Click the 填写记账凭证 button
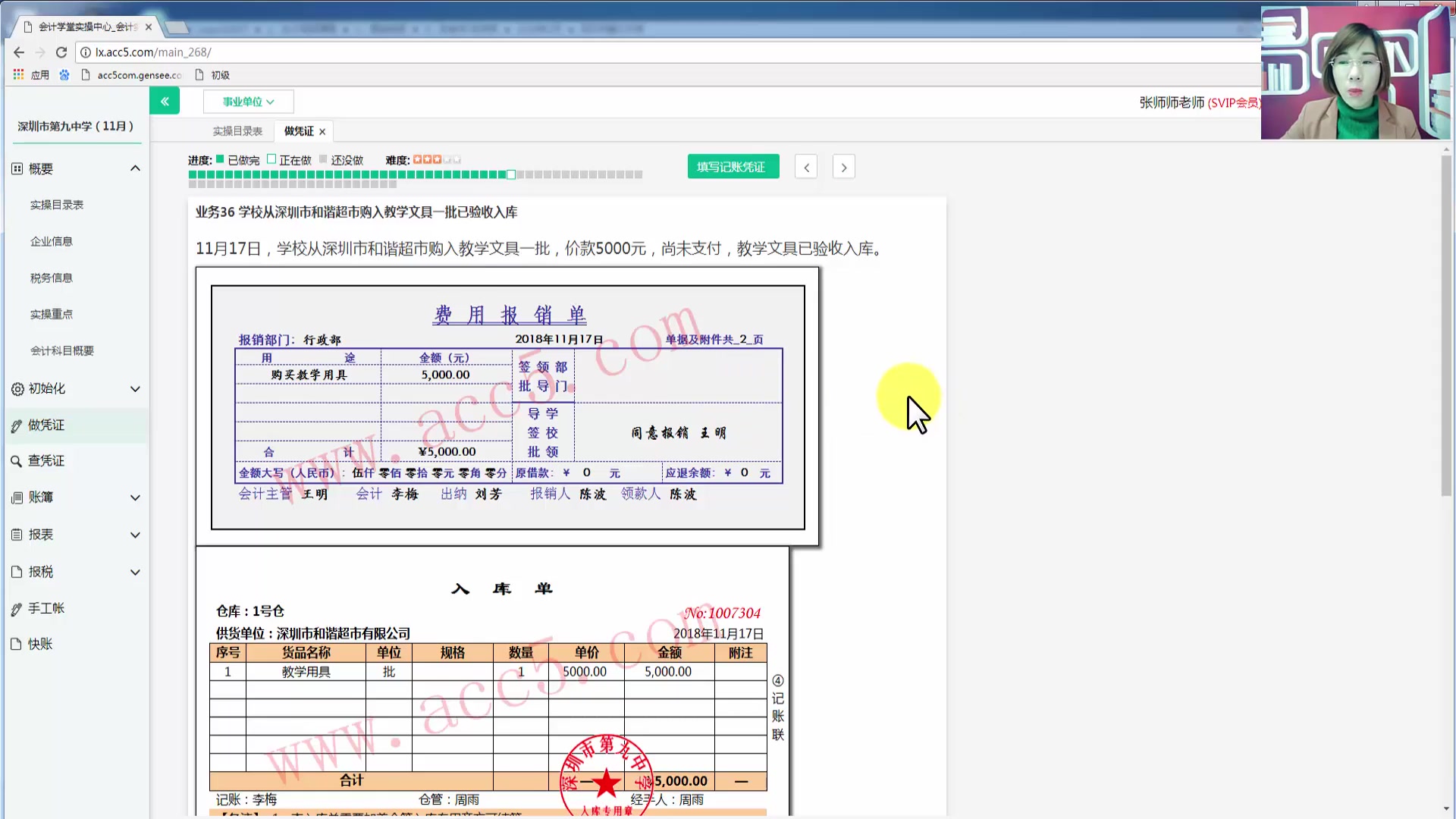Image resolution: width=1456 pixels, height=819 pixels. coord(733,167)
